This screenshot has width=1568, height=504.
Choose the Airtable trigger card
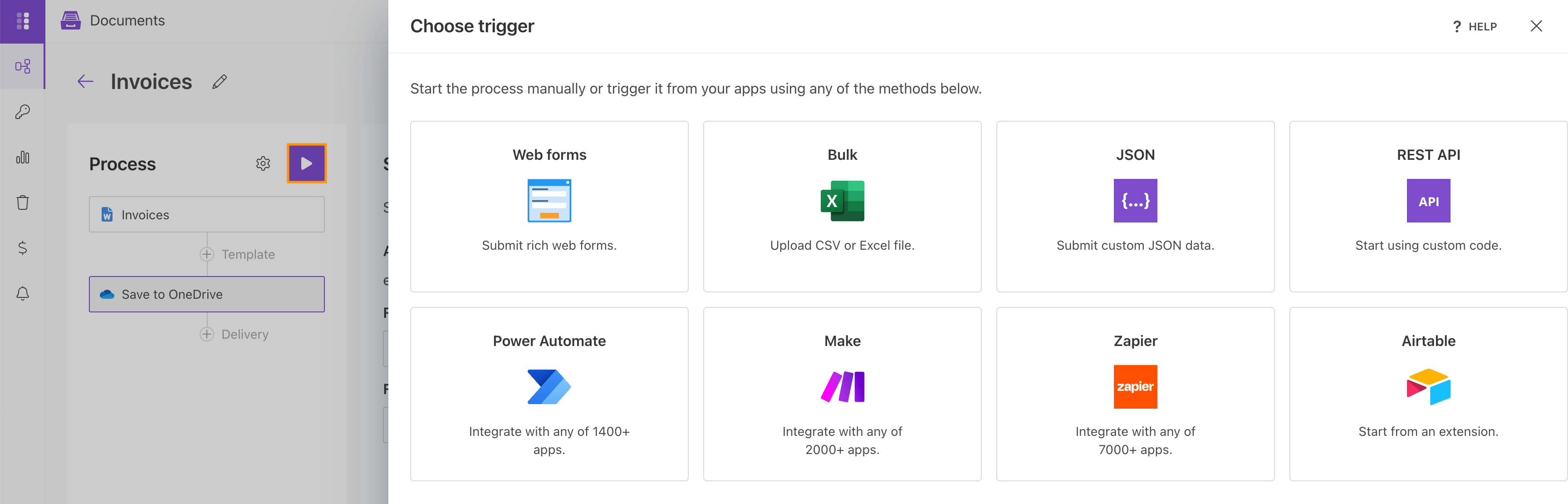(1429, 394)
